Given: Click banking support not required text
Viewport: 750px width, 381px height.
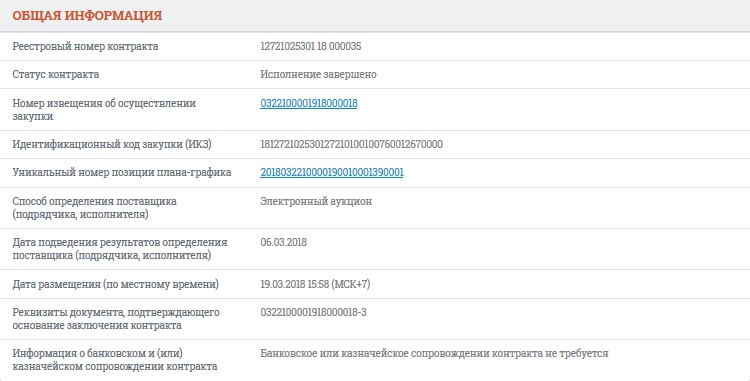Looking at the screenshot, I should [434, 353].
